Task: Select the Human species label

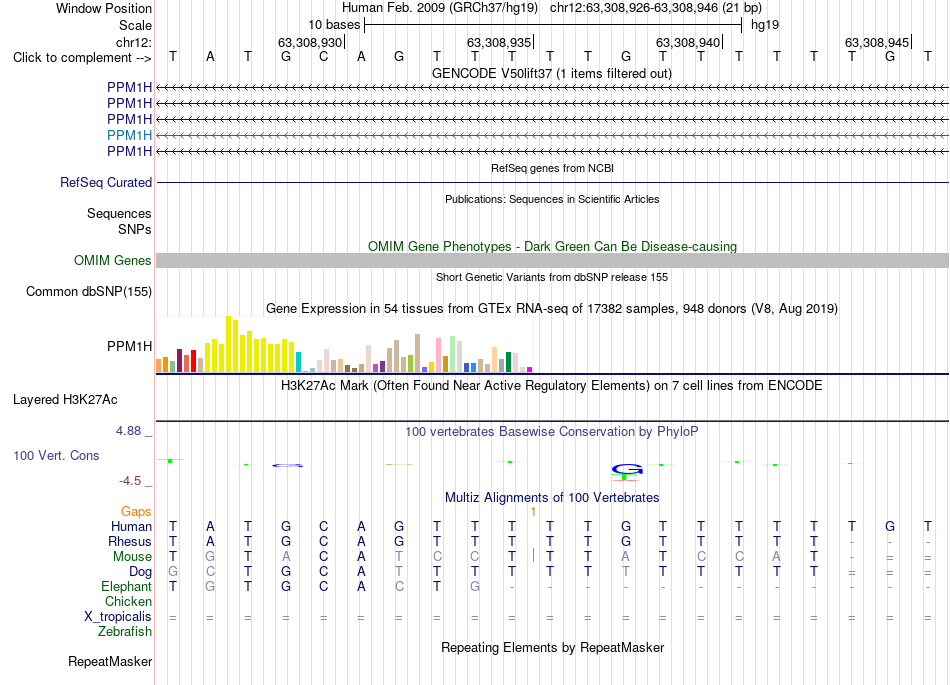Action: [x=131, y=526]
